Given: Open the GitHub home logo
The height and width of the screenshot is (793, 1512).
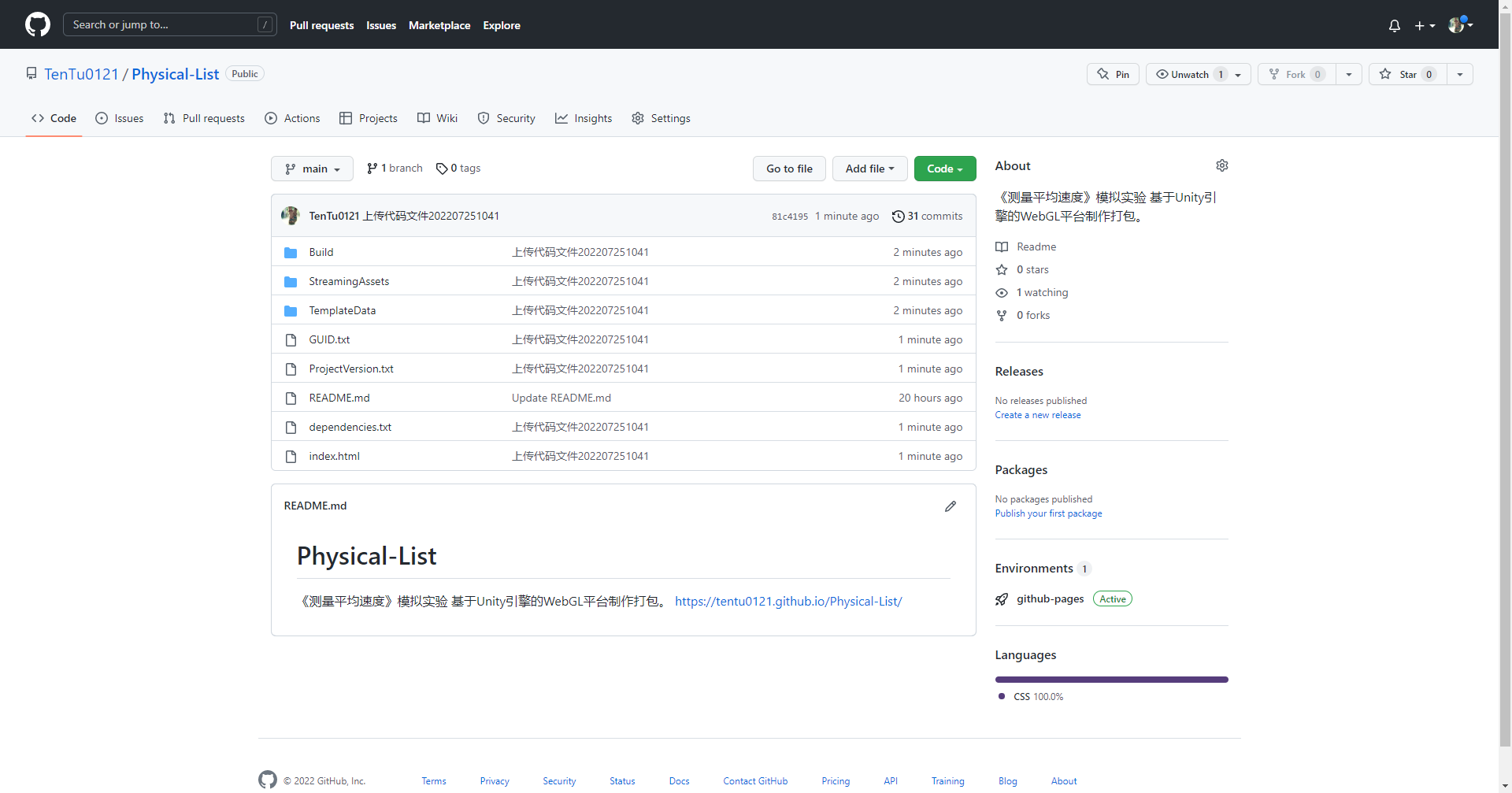Looking at the screenshot, I should [38, 24].
